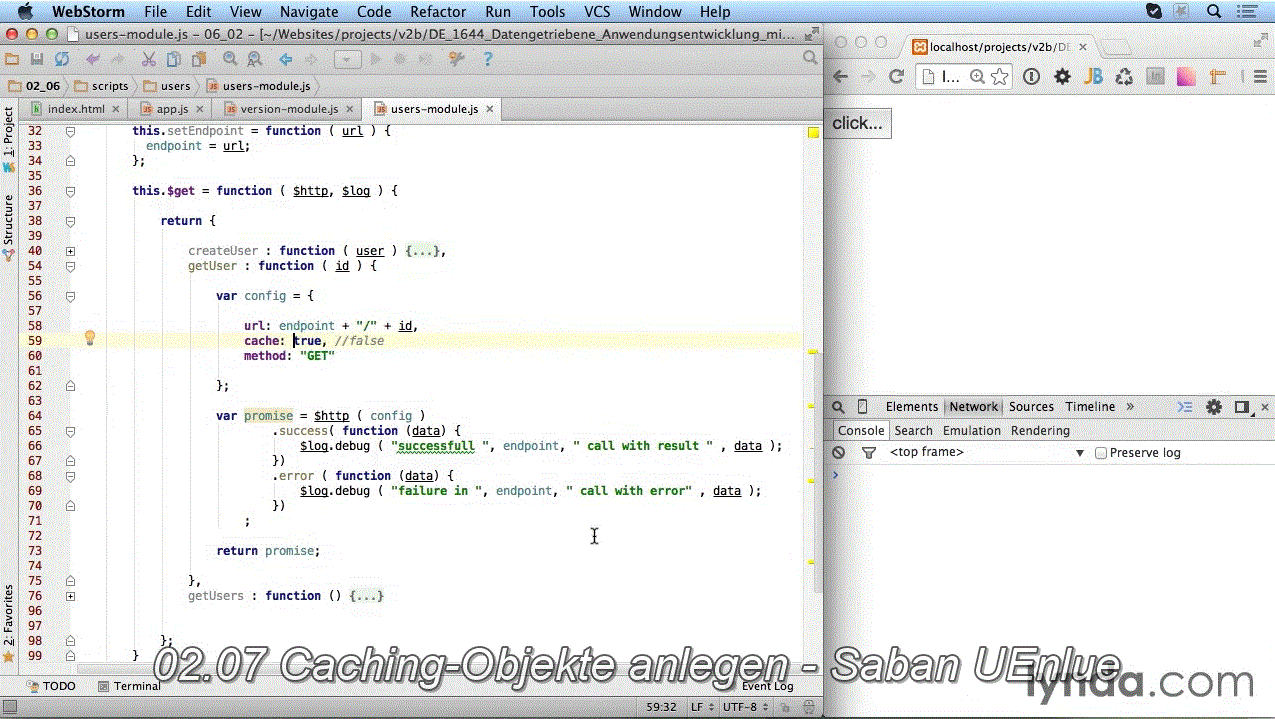Open the Chrome hamburger menu
The image size is (1275, 719).
click(x=1262, y=76)
